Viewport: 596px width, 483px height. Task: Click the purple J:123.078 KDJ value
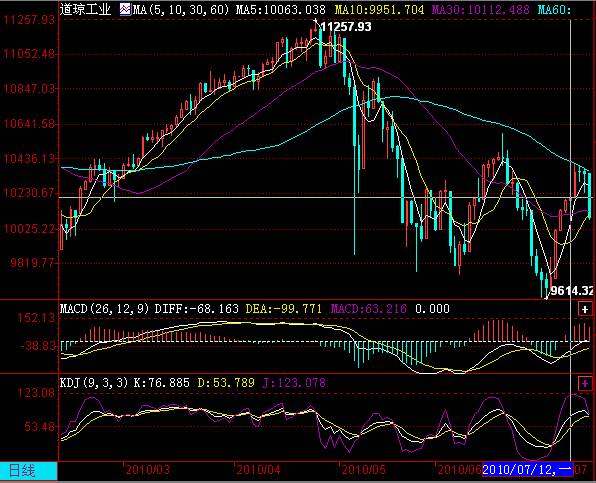294,382
